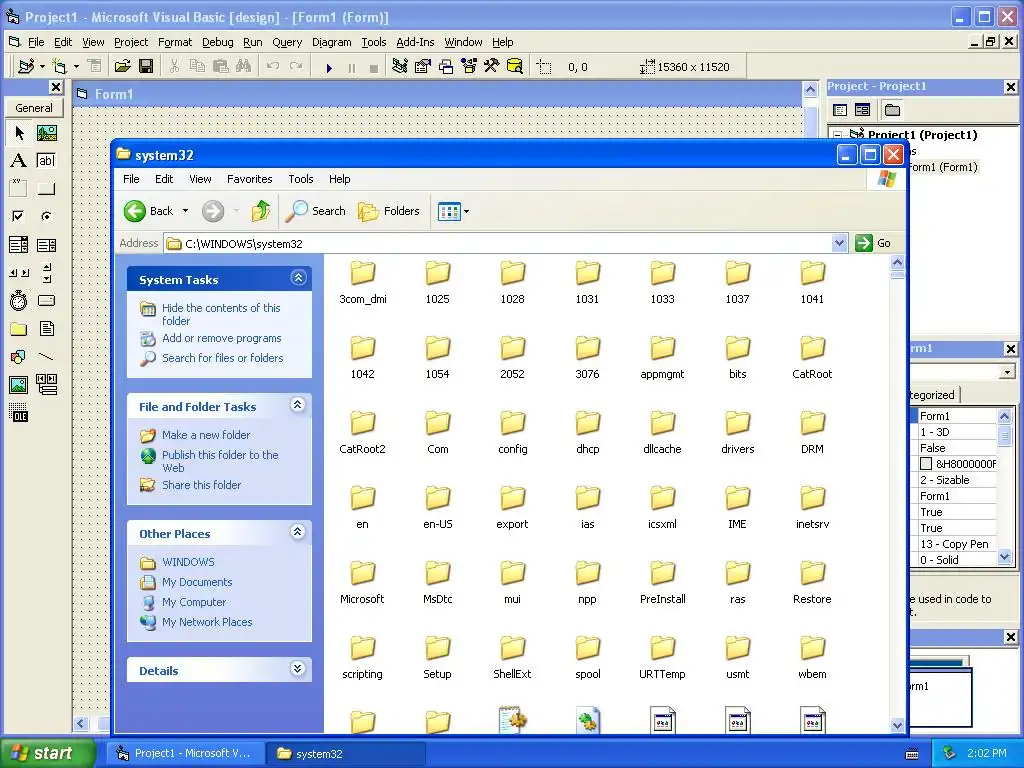Viewport: 1024px width, 768px height.
Task: Click the address field showing C:\WINDOWS\system32
Action: click(x=498, y=244)
